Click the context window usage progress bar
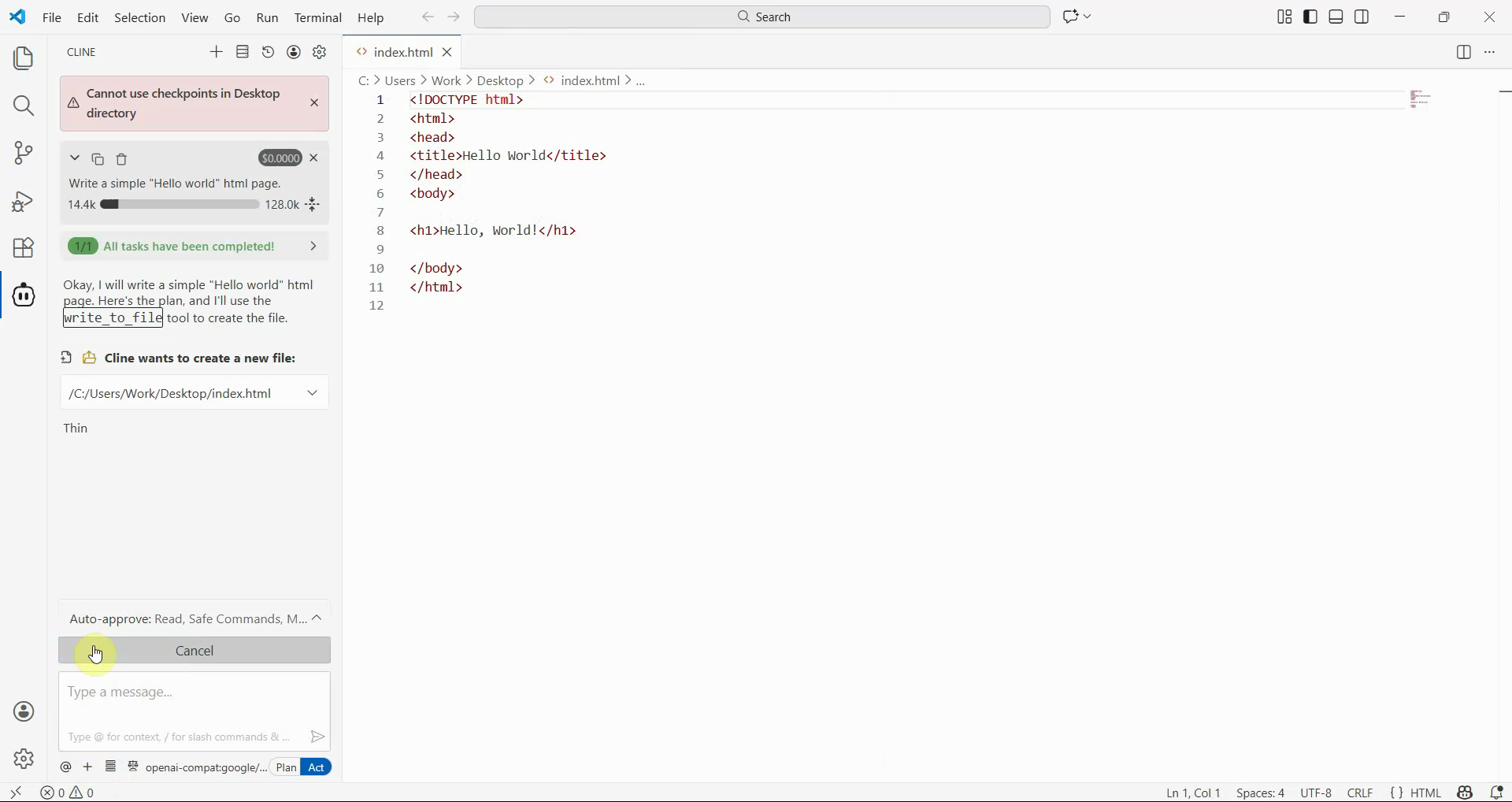 point(180,205)
